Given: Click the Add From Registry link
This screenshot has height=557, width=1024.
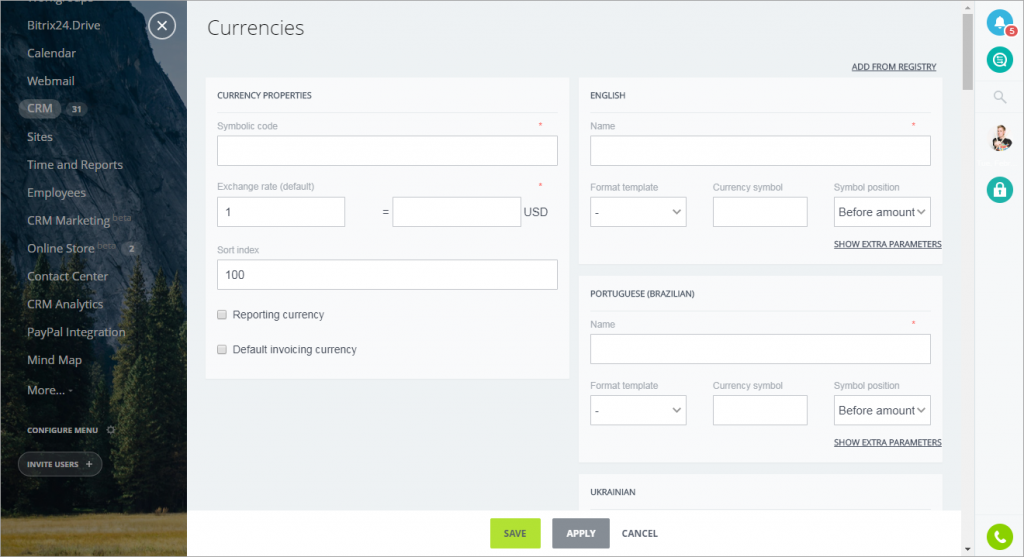Looking at the screenshot, I should coord(893,67).
